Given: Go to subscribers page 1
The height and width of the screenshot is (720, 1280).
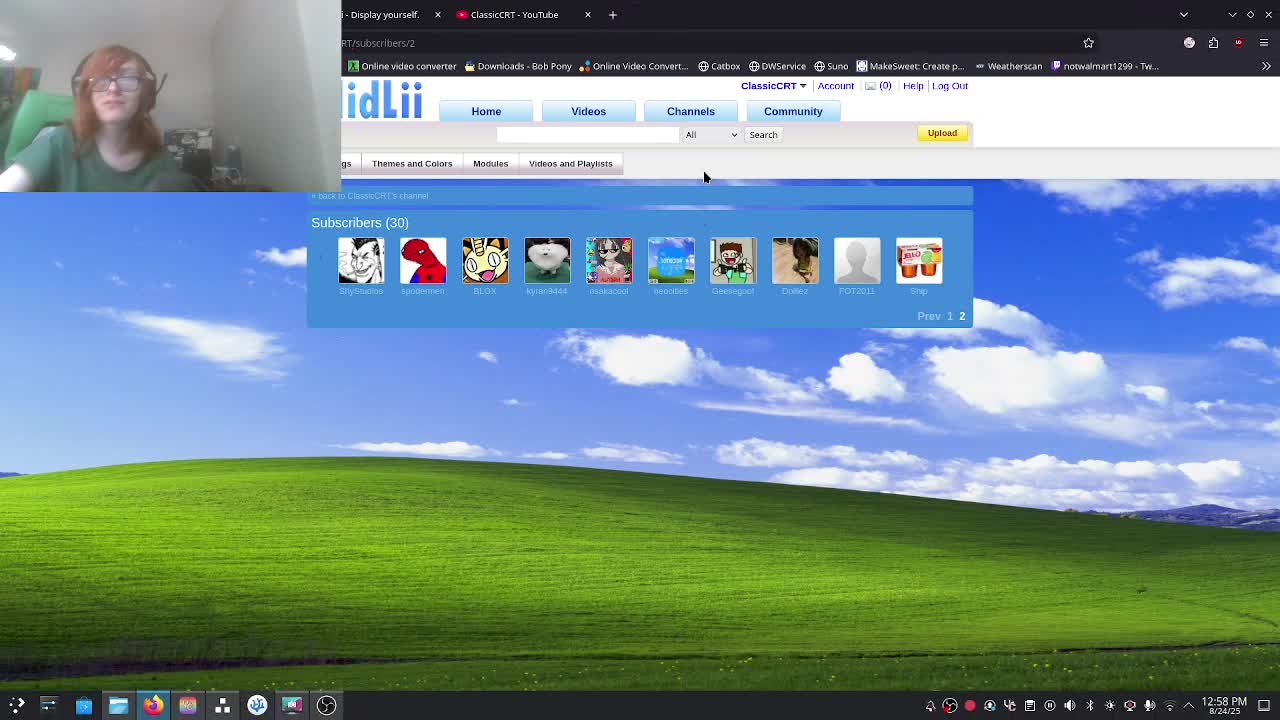Looking at the screenshot, I should (950, 316).
